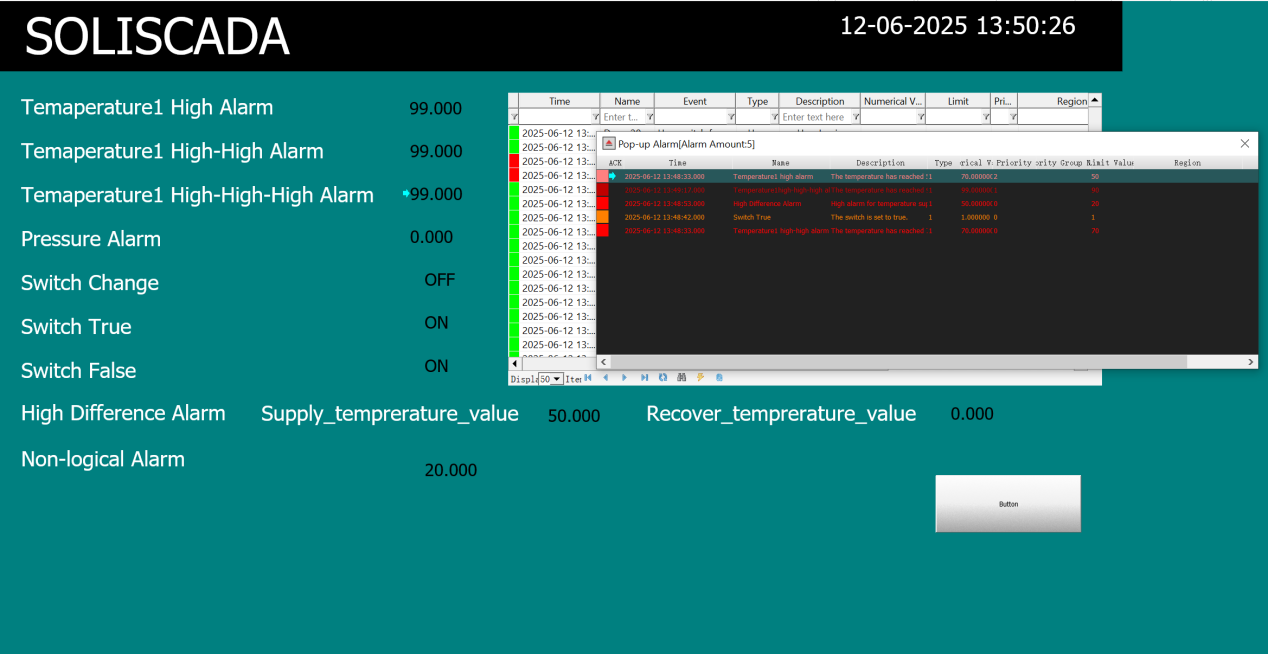Screen dimensions: 1268x654
Task: Click the Button control
Action: click(x=1008, y=503)
